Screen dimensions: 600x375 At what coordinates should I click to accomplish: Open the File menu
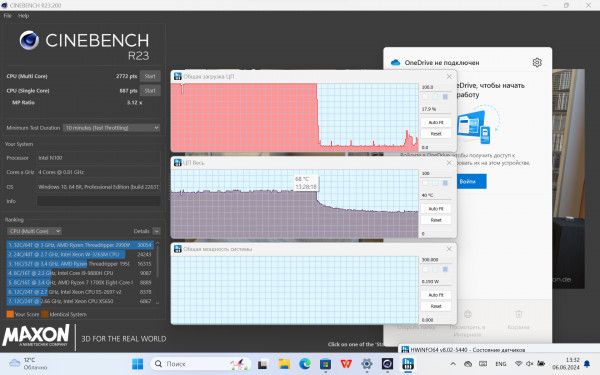point(8,16)
